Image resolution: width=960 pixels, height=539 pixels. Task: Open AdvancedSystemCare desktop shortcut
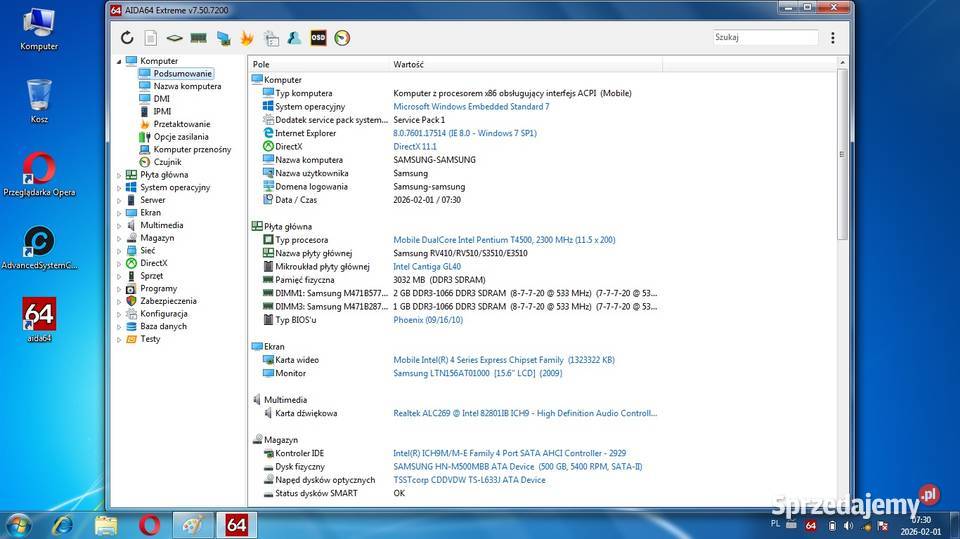pos(39,248)
